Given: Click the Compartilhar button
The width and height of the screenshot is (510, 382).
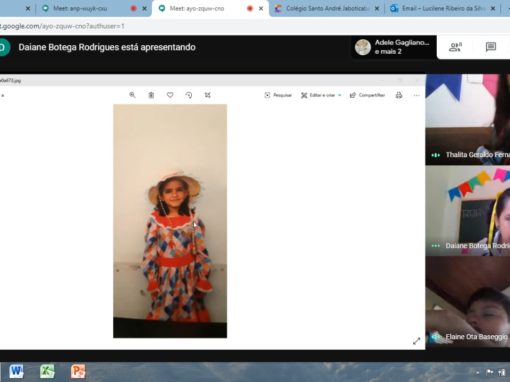Looking at the screenshot, I should 367,95.
